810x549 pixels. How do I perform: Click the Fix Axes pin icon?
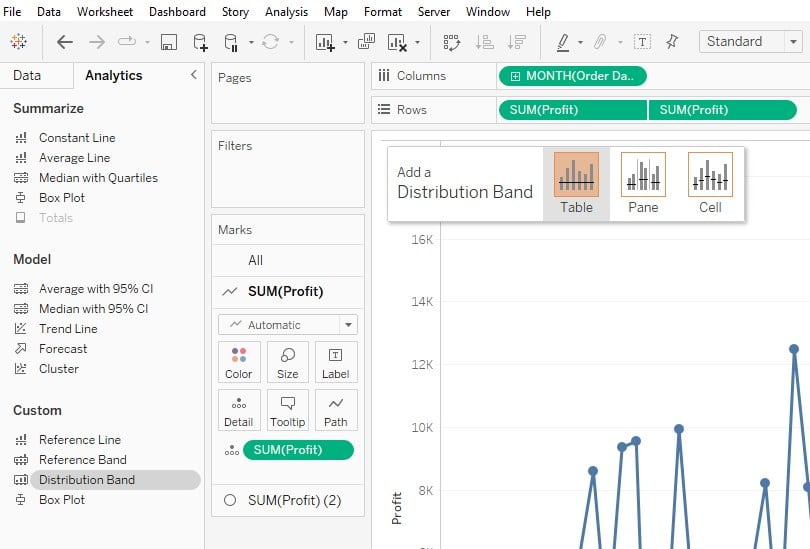(672, 42)
